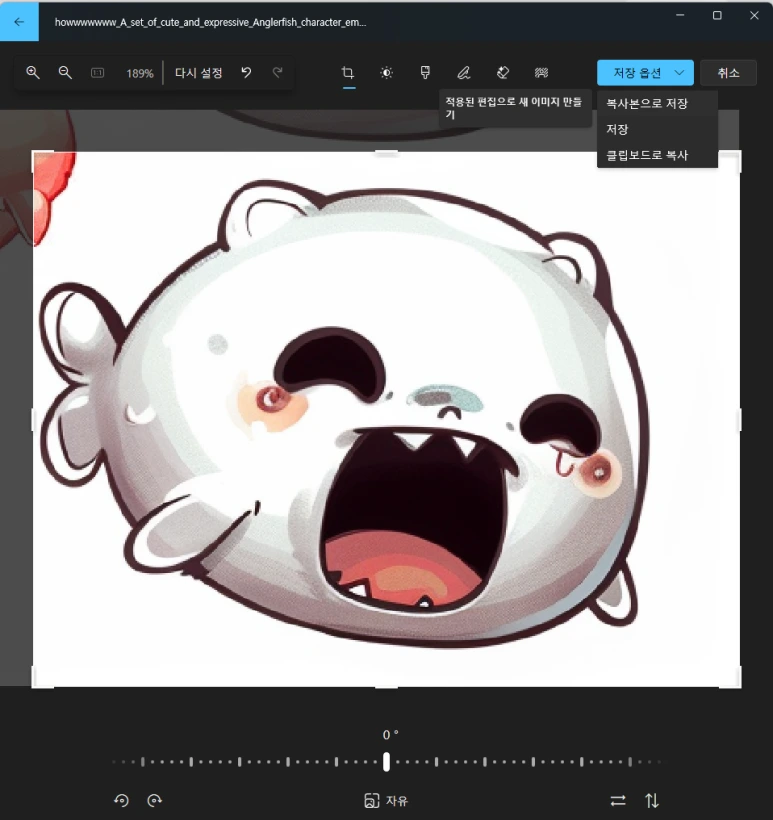
Task: Rotate image counterclockwise
Action: pyautogui.click(x=121, y=800)
